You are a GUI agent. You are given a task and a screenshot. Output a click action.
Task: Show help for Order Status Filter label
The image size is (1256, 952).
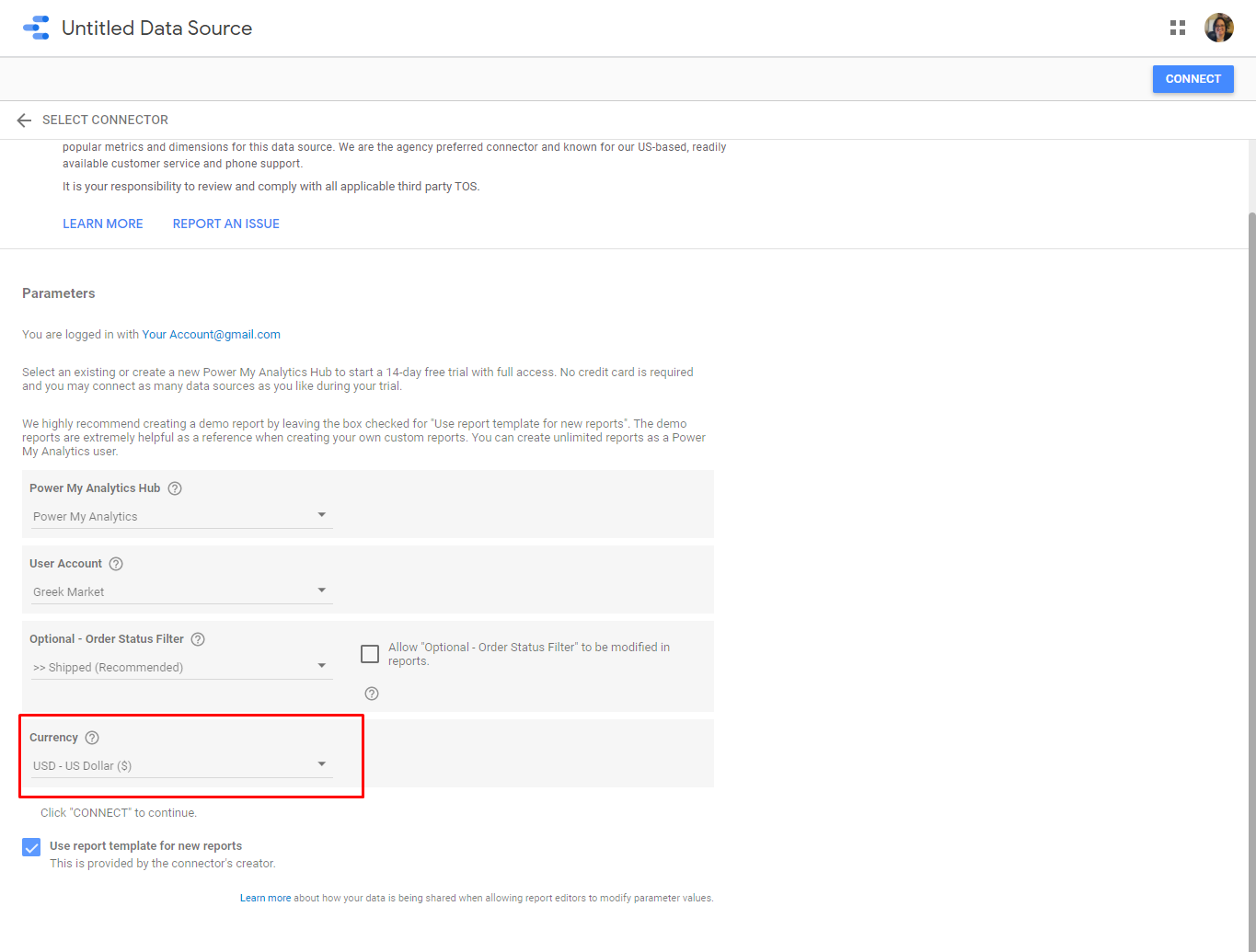[198, 639]
